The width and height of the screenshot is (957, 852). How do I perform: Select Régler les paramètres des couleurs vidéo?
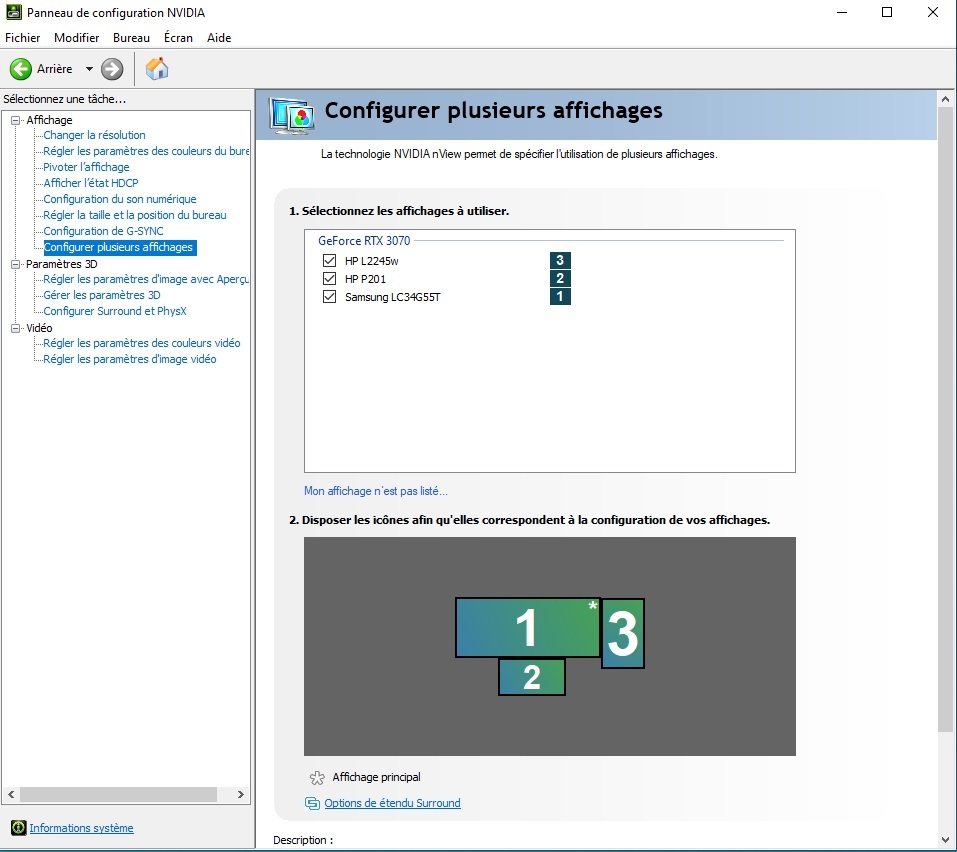(x=142, y=343)
